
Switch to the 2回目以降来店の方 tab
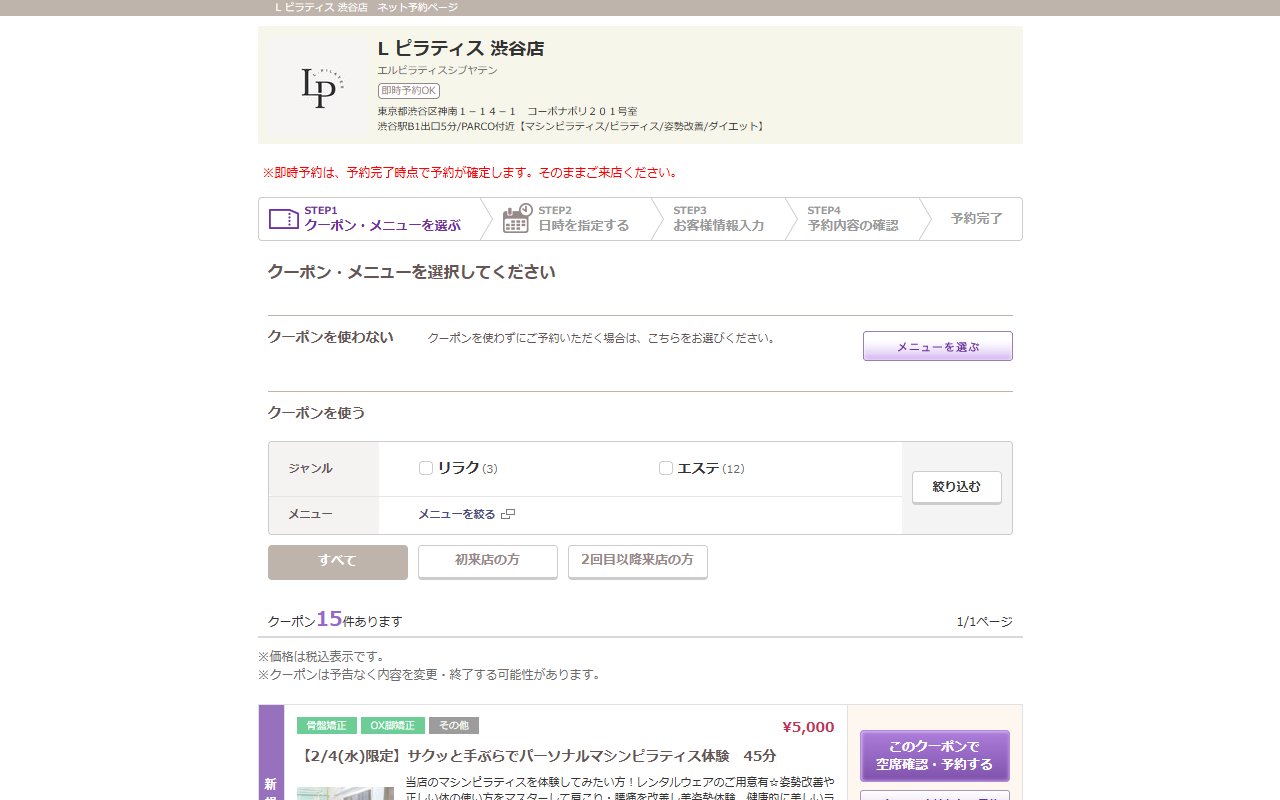[637, 562]
